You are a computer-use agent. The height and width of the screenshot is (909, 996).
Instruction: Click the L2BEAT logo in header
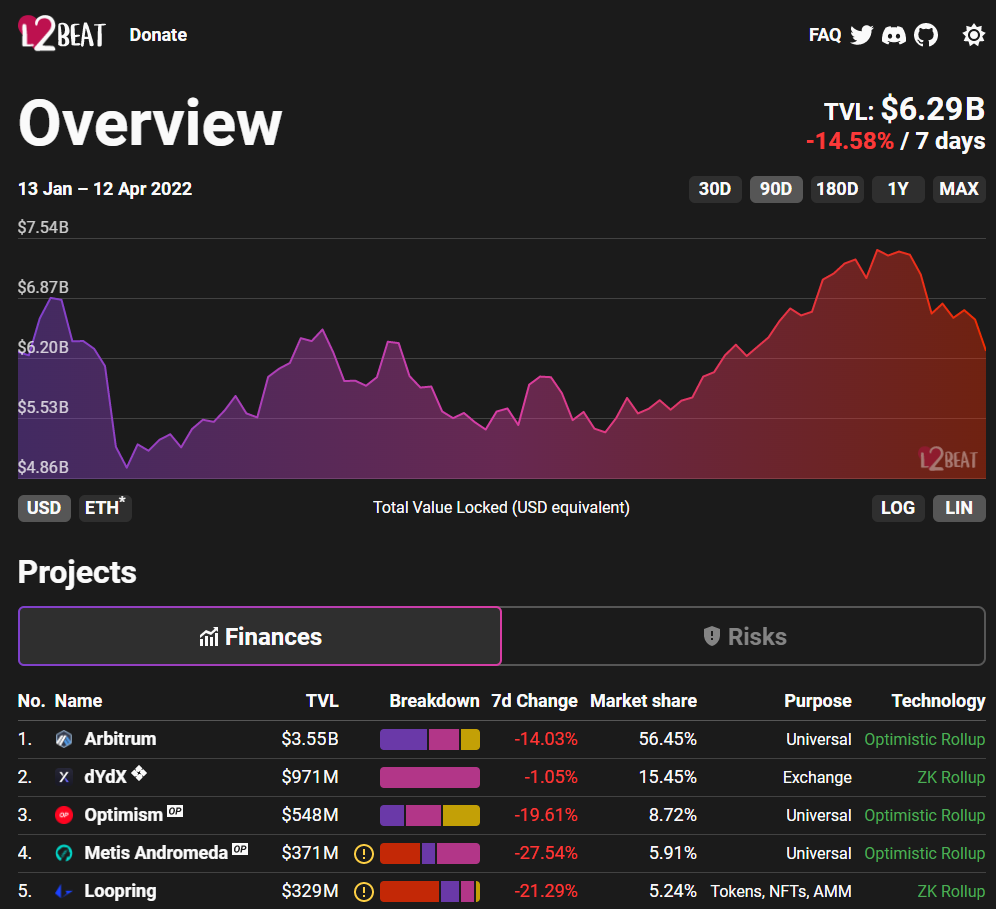62,34
